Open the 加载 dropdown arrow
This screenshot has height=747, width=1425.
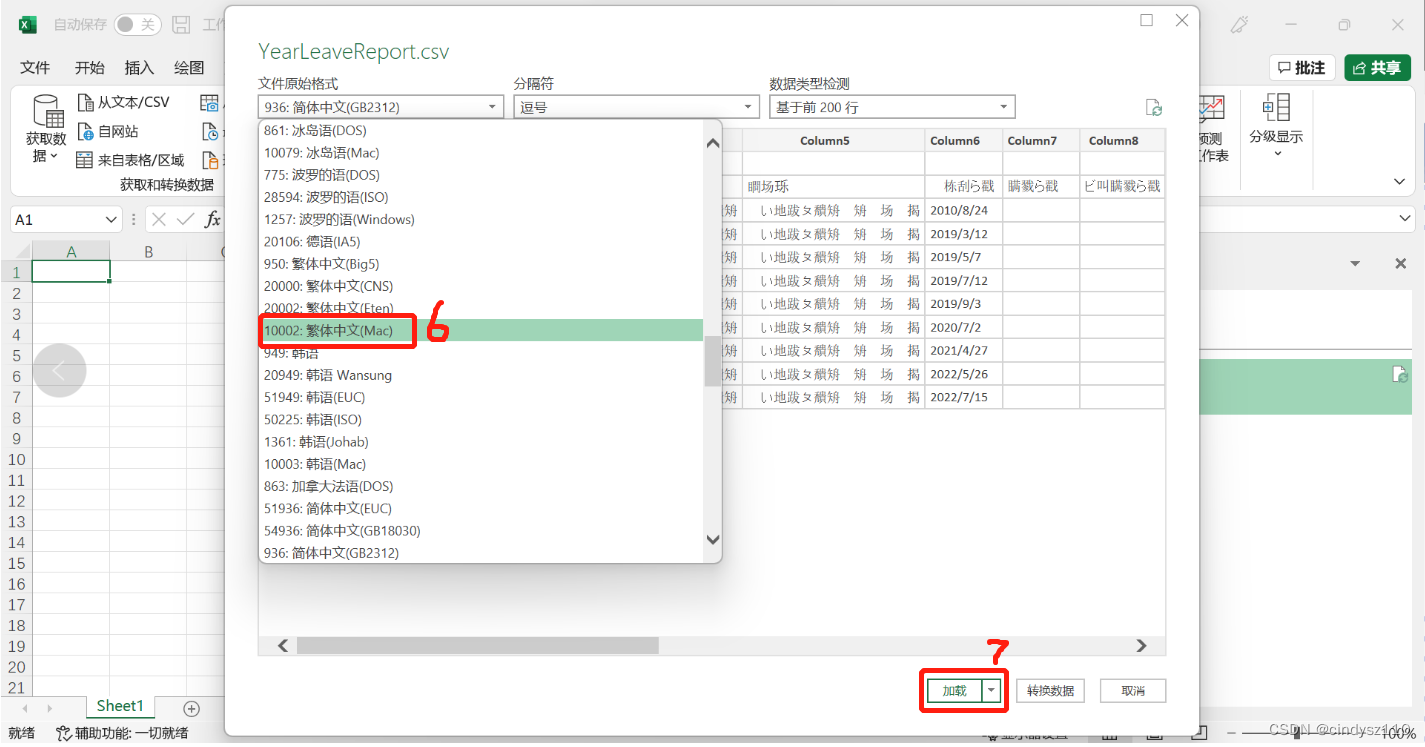coord(990,690)
